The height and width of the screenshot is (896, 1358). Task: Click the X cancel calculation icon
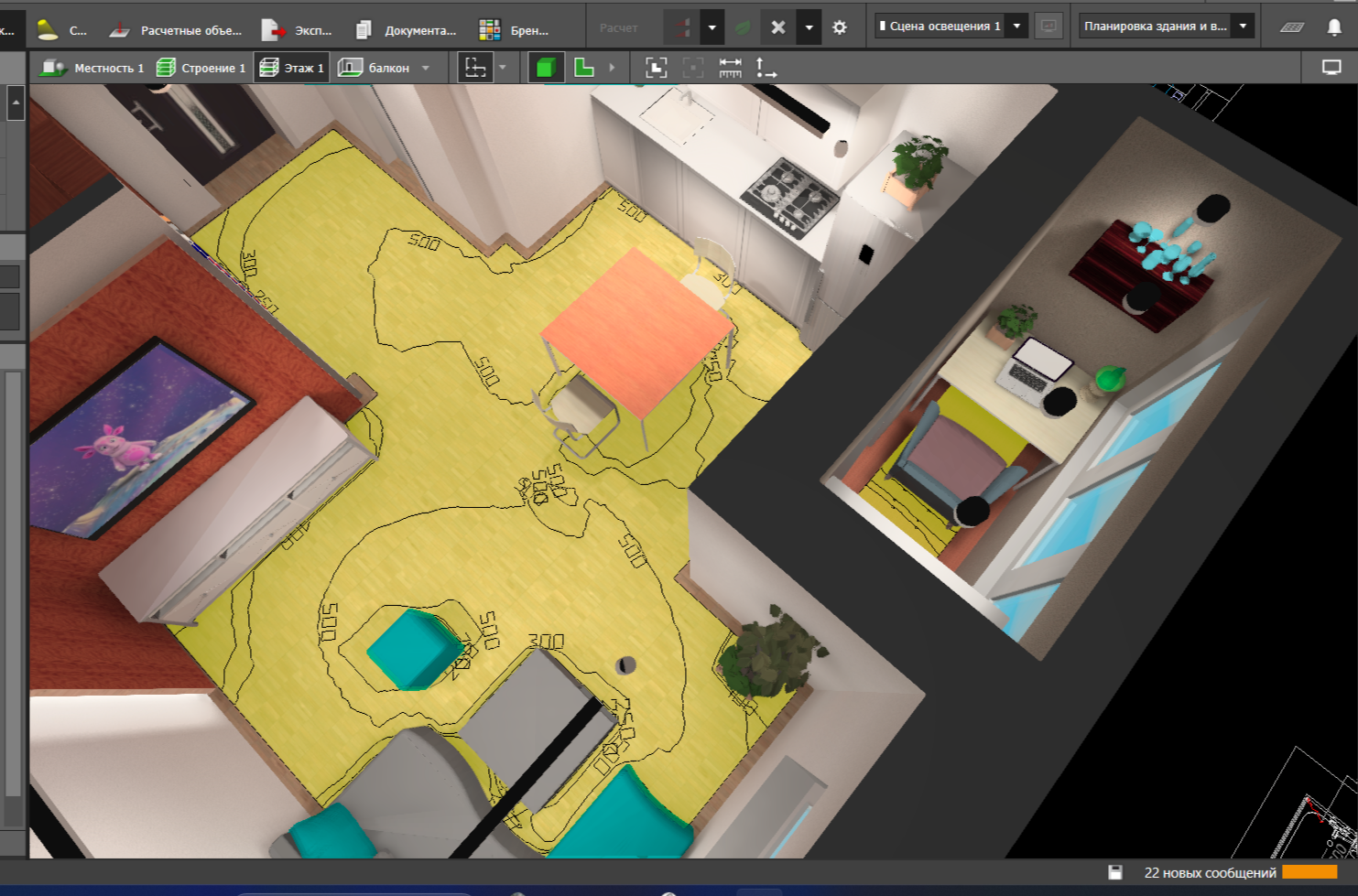click(x=778, y=27)
